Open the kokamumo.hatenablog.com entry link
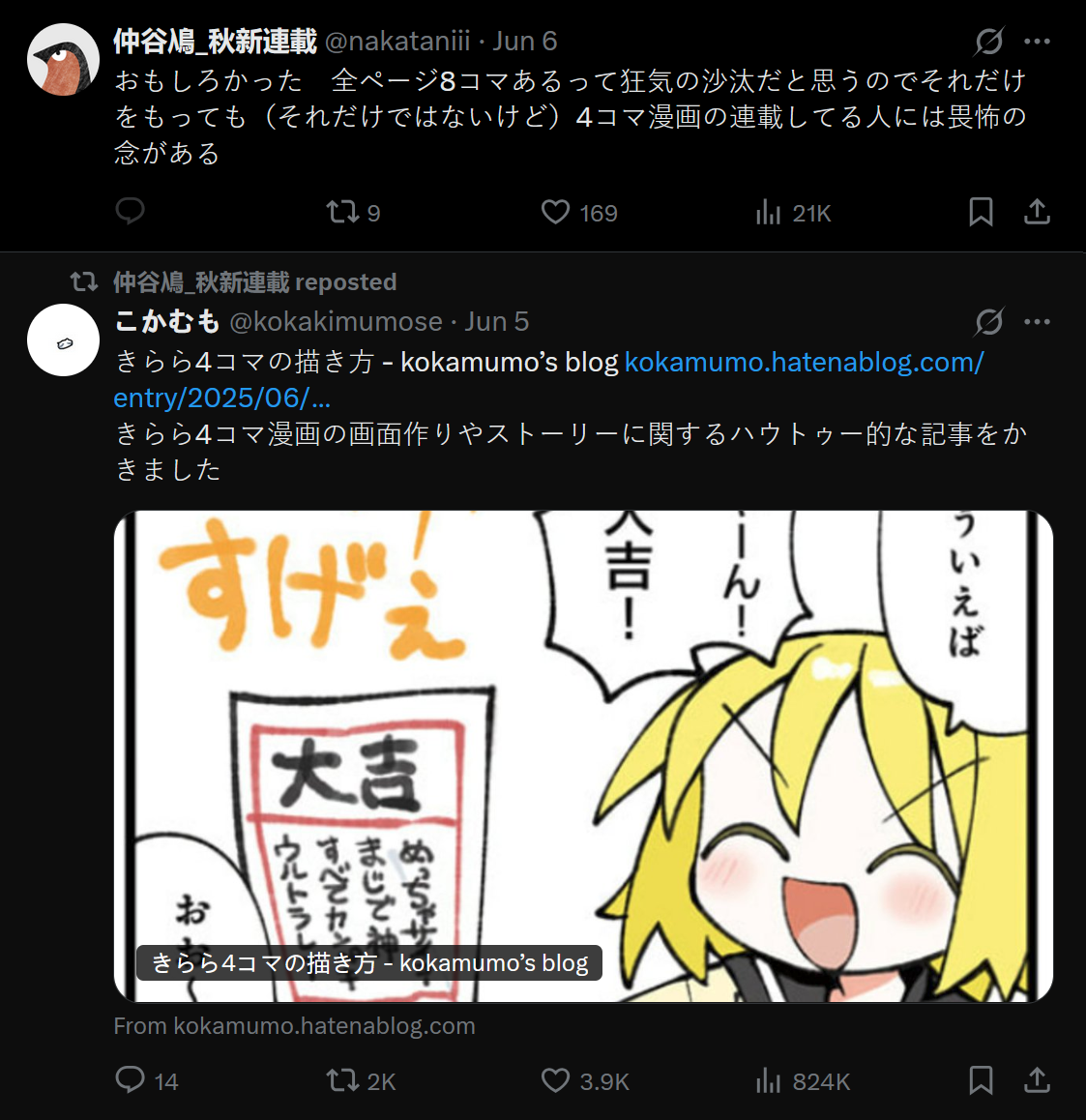Viewport: 1086px width, 1120px height. 548,380
